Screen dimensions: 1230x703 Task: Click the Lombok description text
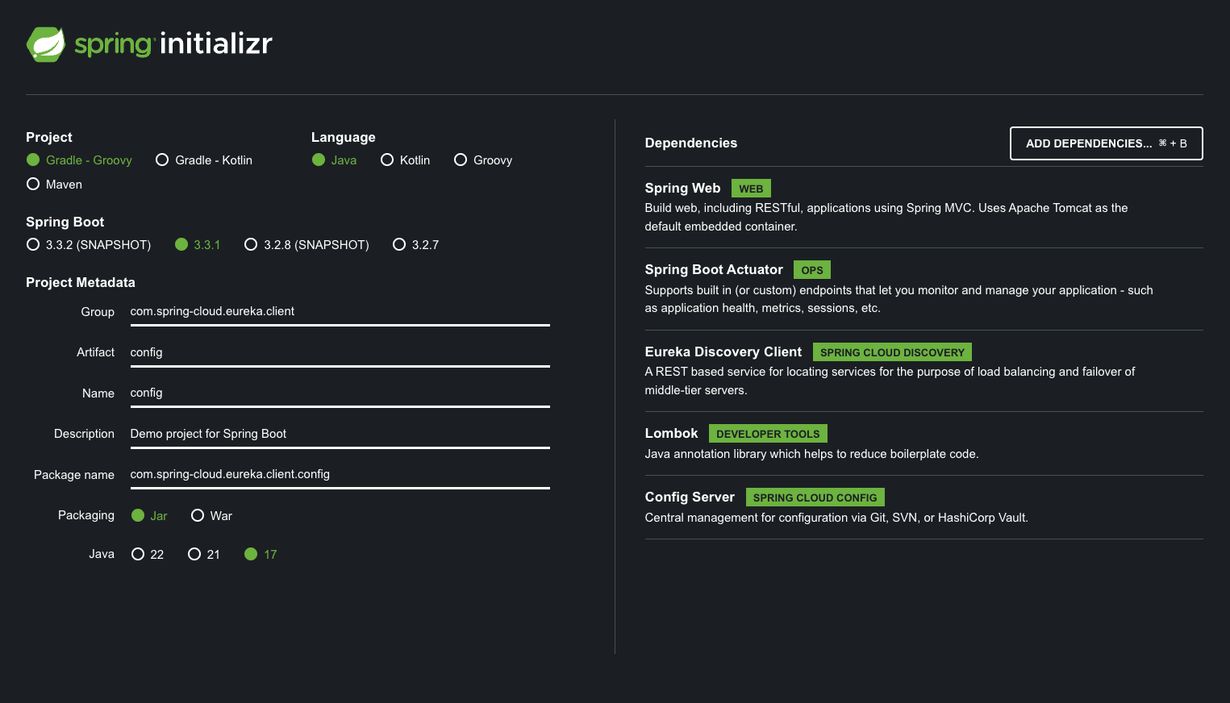(812, 454)
